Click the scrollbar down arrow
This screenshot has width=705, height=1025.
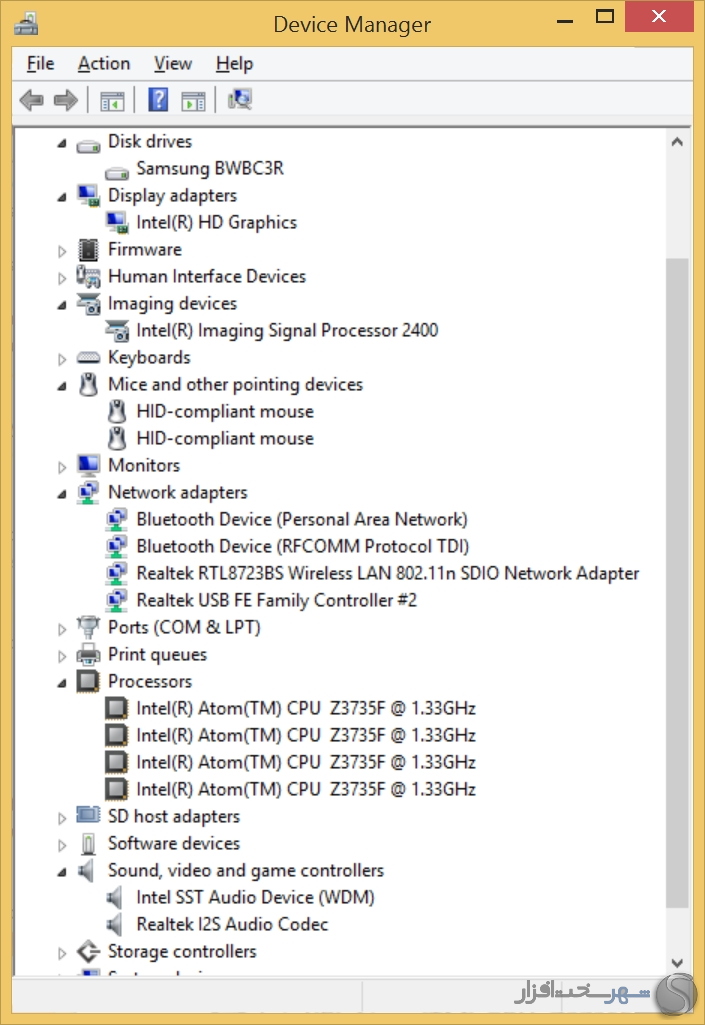point(678,963)
